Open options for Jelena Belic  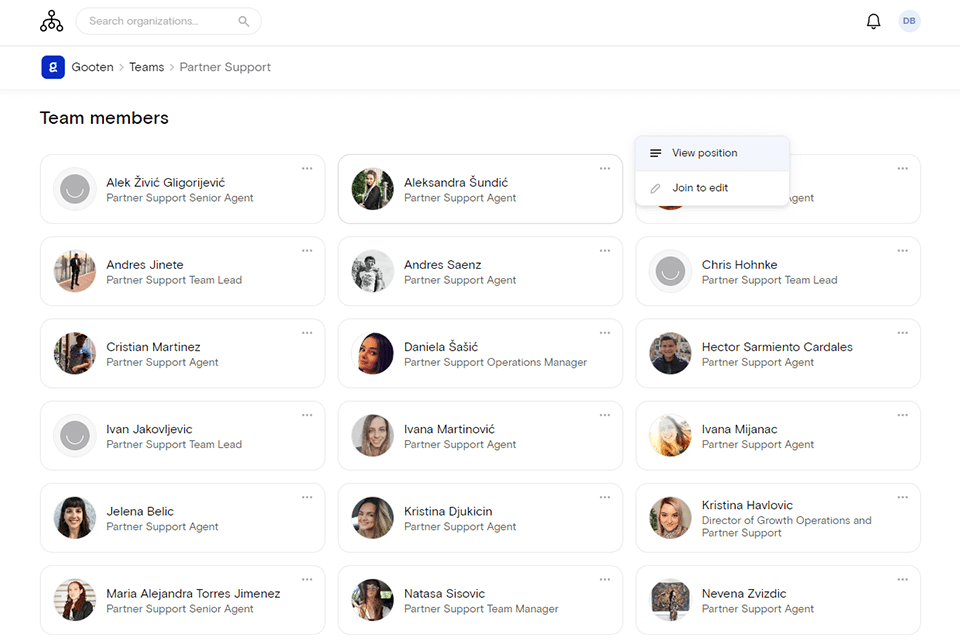(307, 497)
